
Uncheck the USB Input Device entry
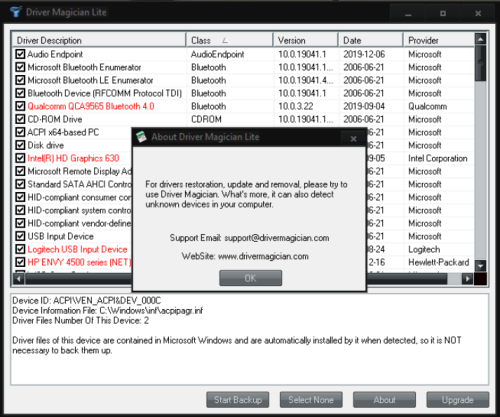[x=20, y=236]
